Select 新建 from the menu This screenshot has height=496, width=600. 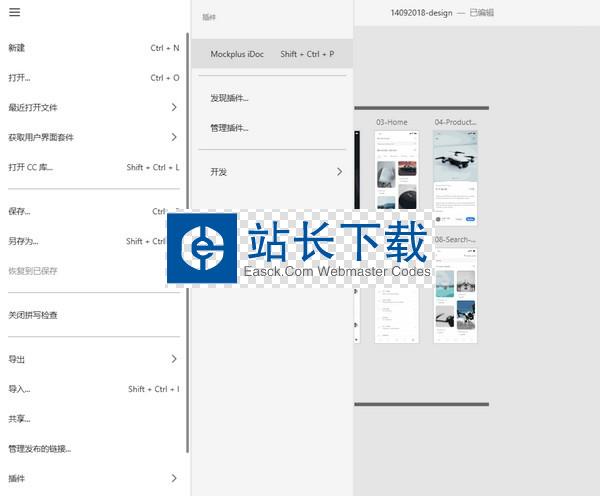pos(18,47)
